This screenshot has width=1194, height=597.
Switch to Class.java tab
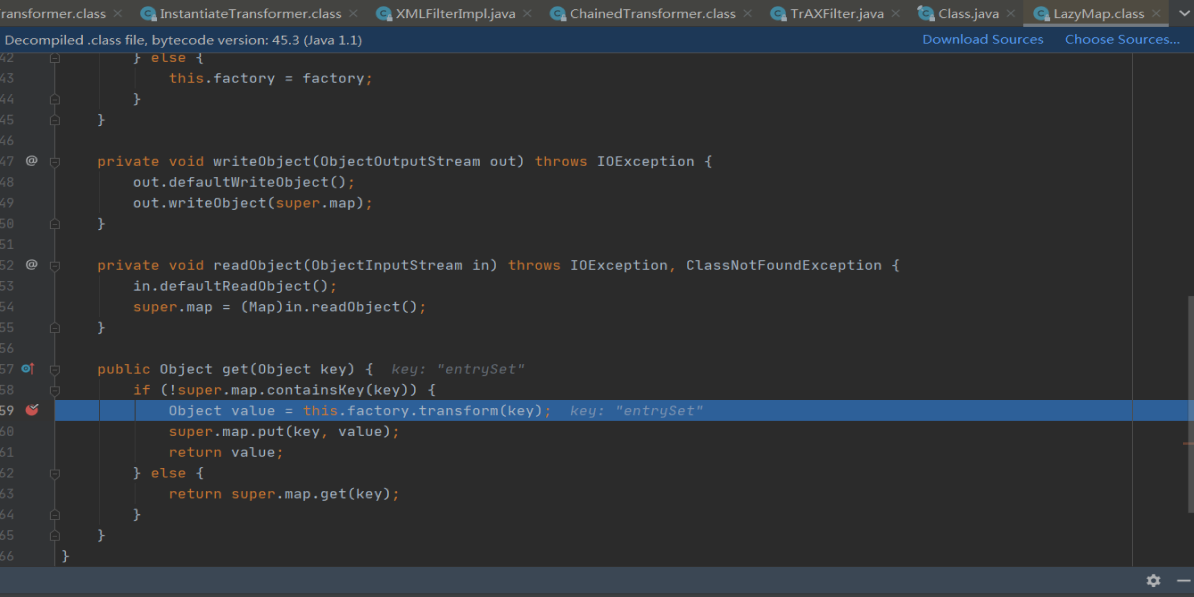click(968, 14)
